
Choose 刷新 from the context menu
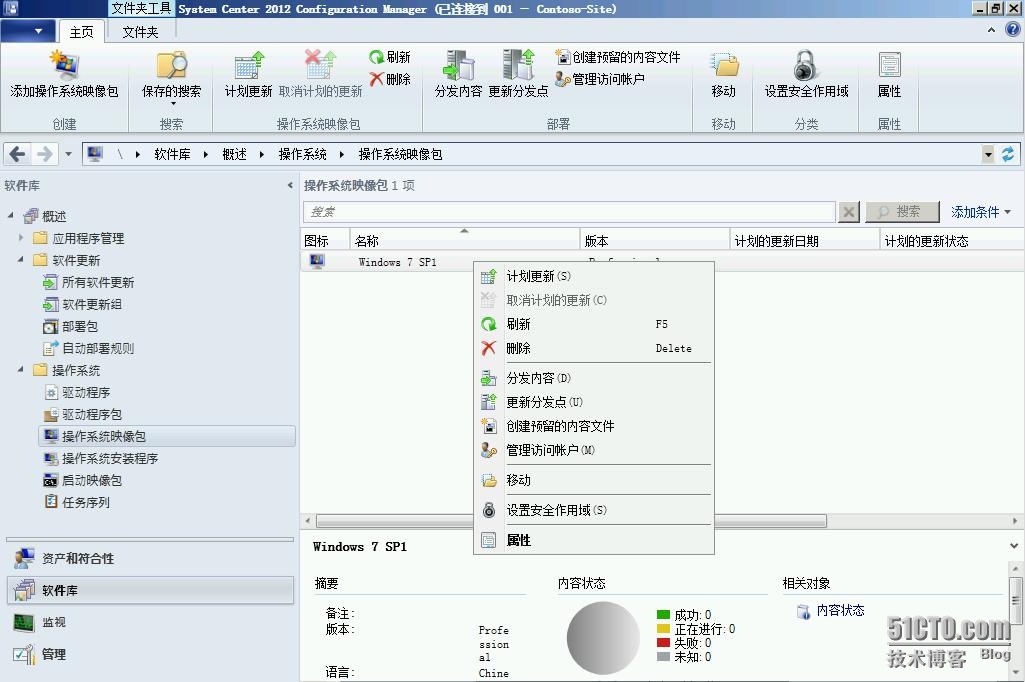[x=594, y=324]
